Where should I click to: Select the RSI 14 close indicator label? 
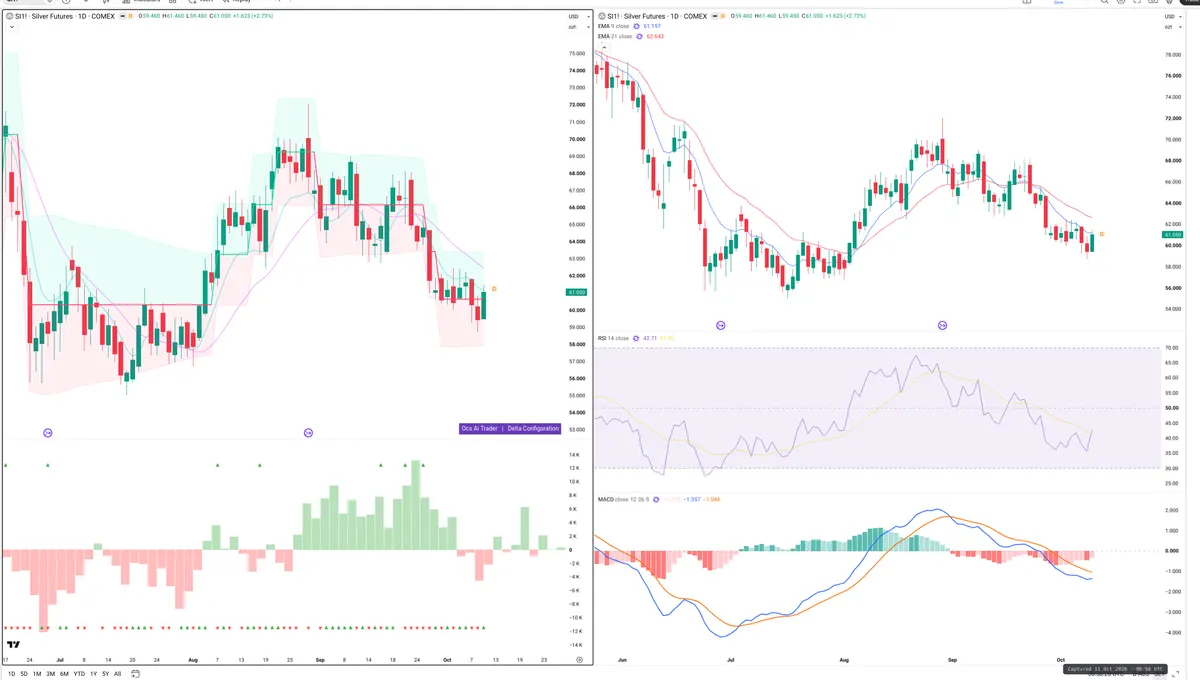tap(614, 339)
